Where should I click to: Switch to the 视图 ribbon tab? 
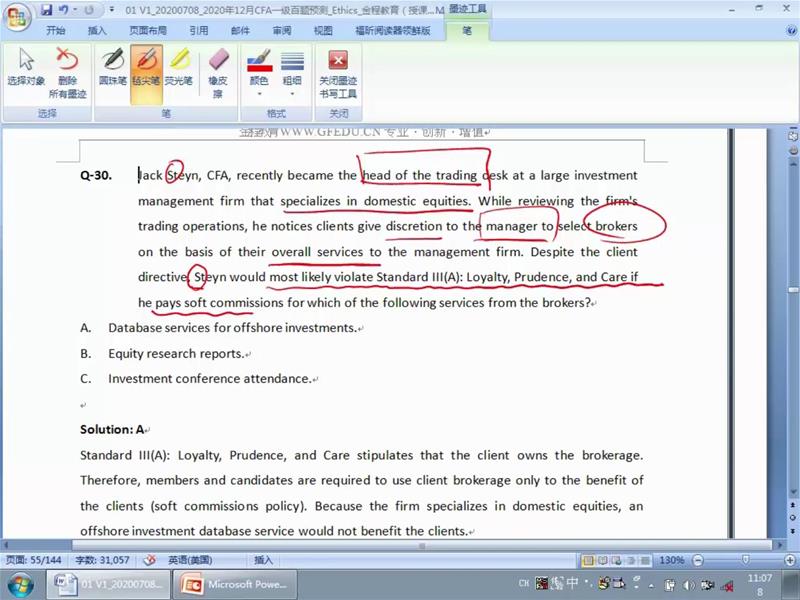tap(323, 31)
